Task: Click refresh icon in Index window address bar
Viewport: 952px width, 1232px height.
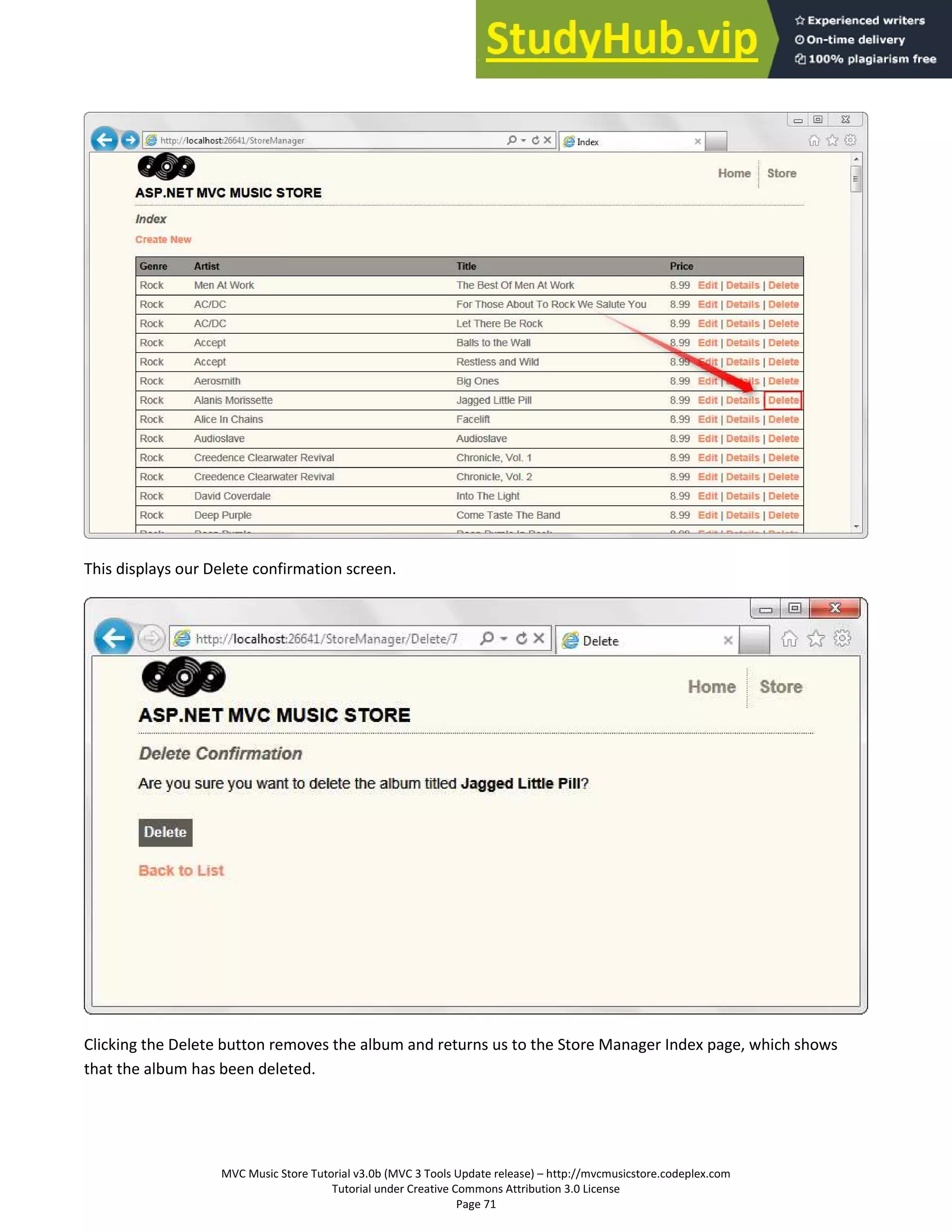Action: tap(535, 140)
